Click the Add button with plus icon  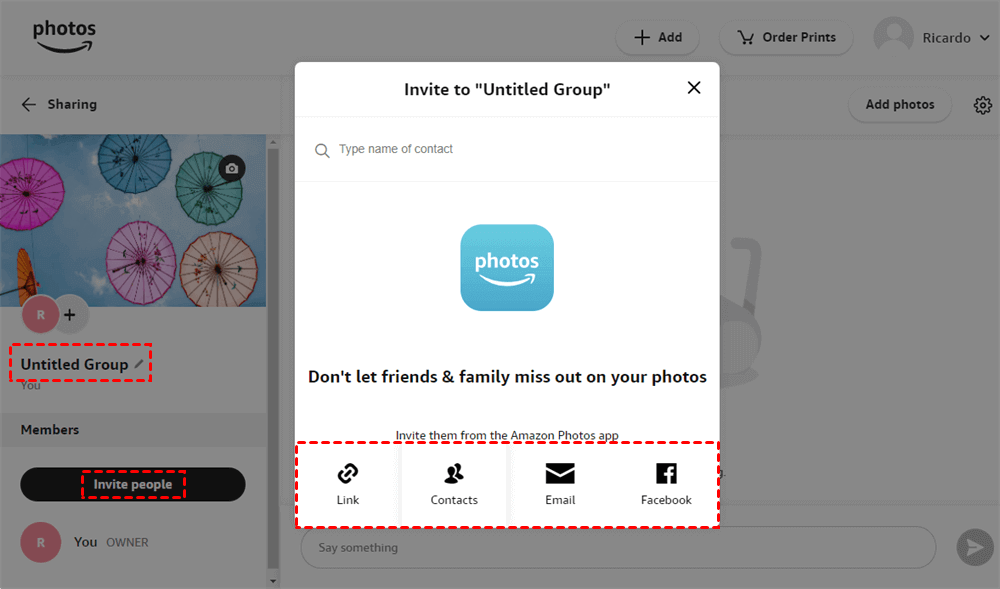(658, 38)
